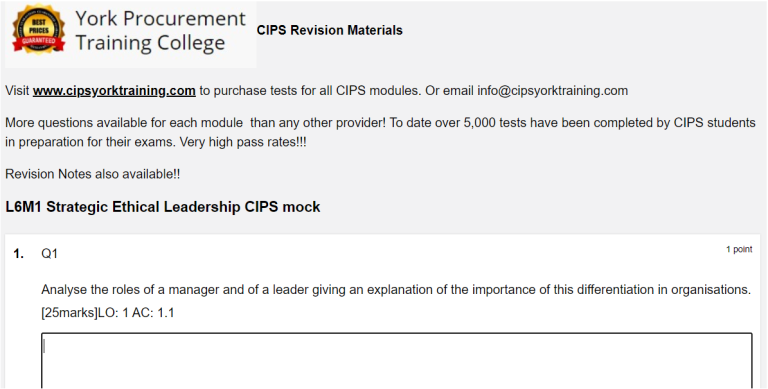Click the text cursor in answer field

[44, 346]
